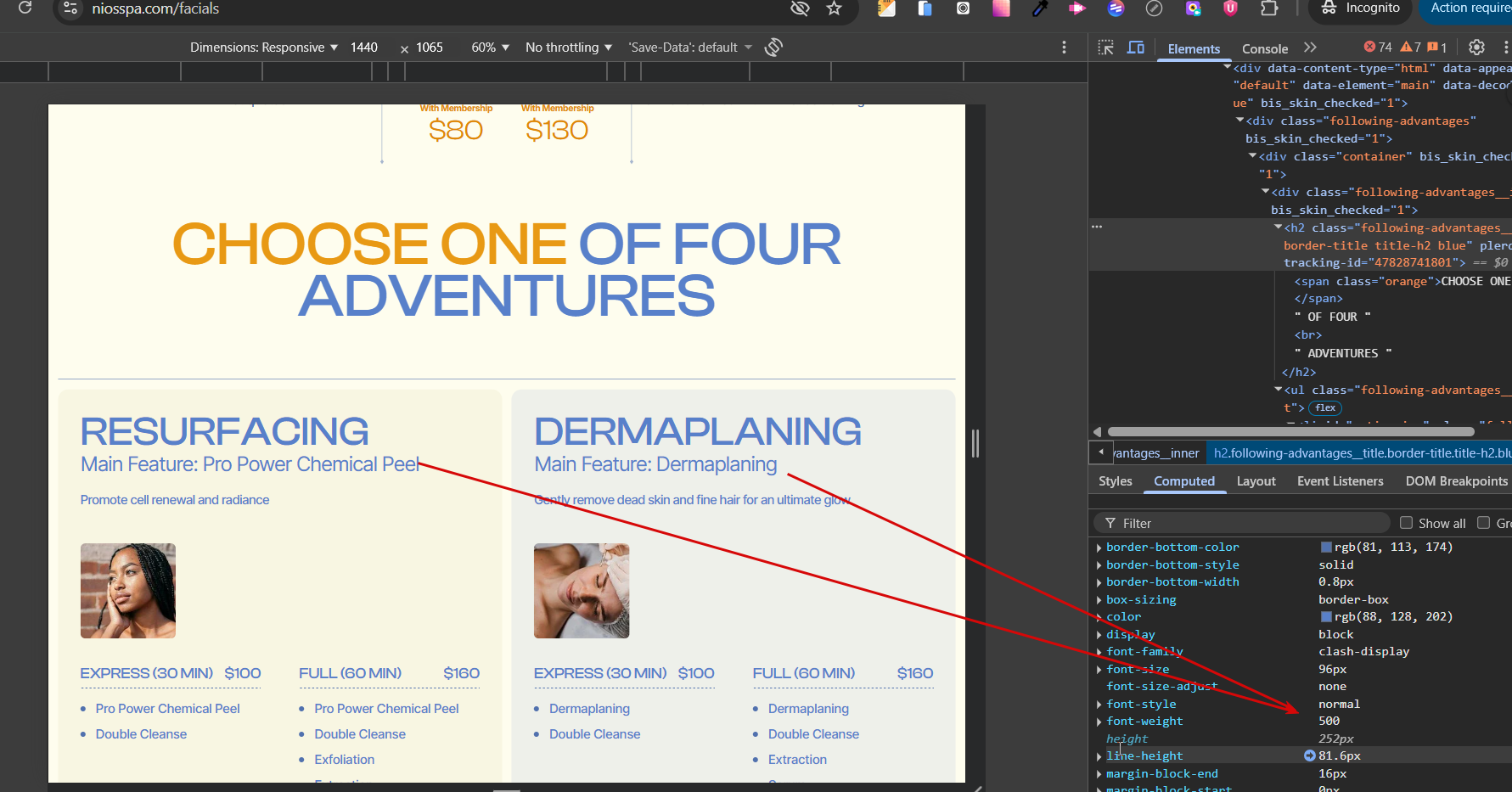Expand the font-size computed property
This screenshot has height=792, width=1512.
[1099, 670]
